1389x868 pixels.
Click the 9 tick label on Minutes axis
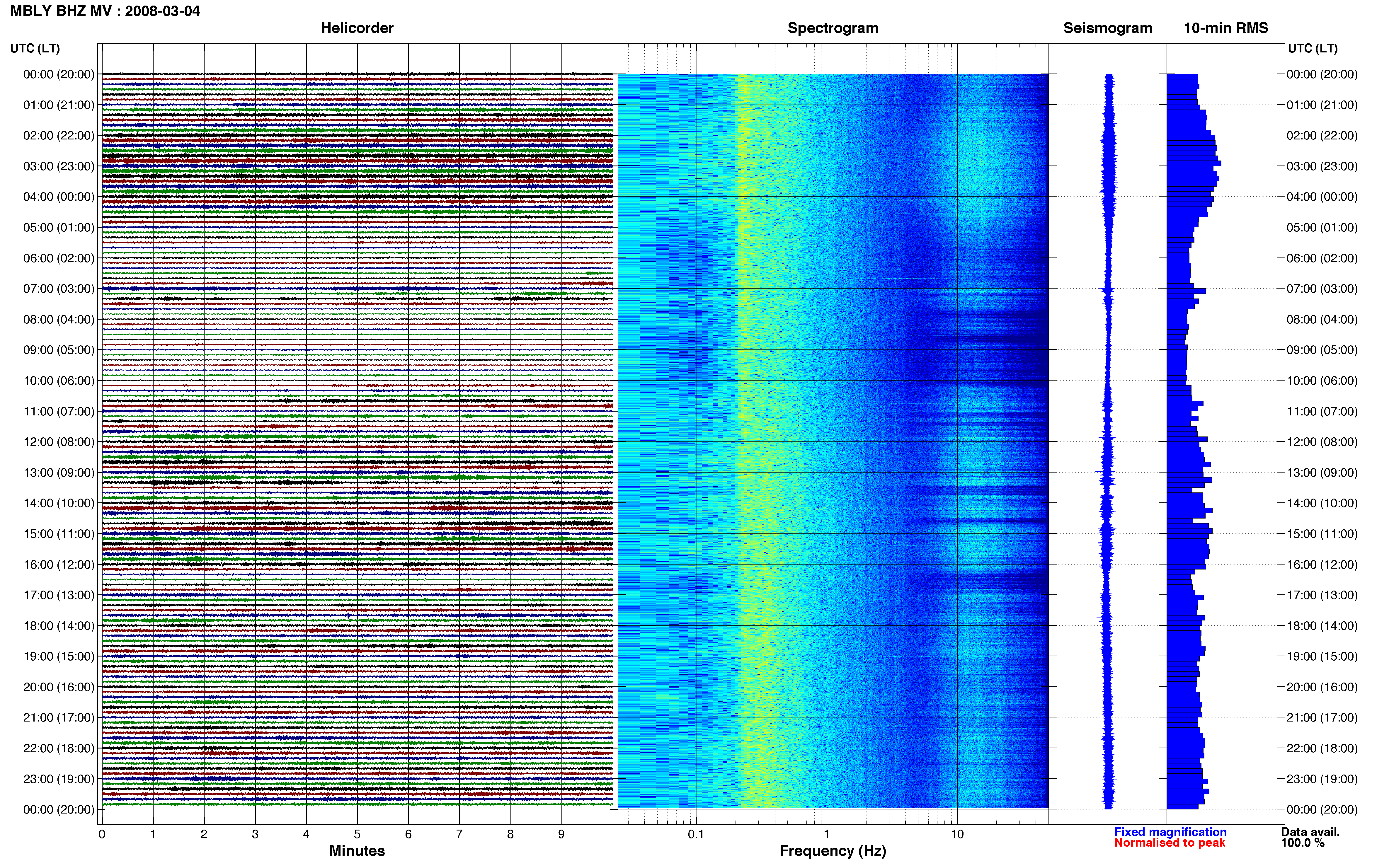[561, 835]
